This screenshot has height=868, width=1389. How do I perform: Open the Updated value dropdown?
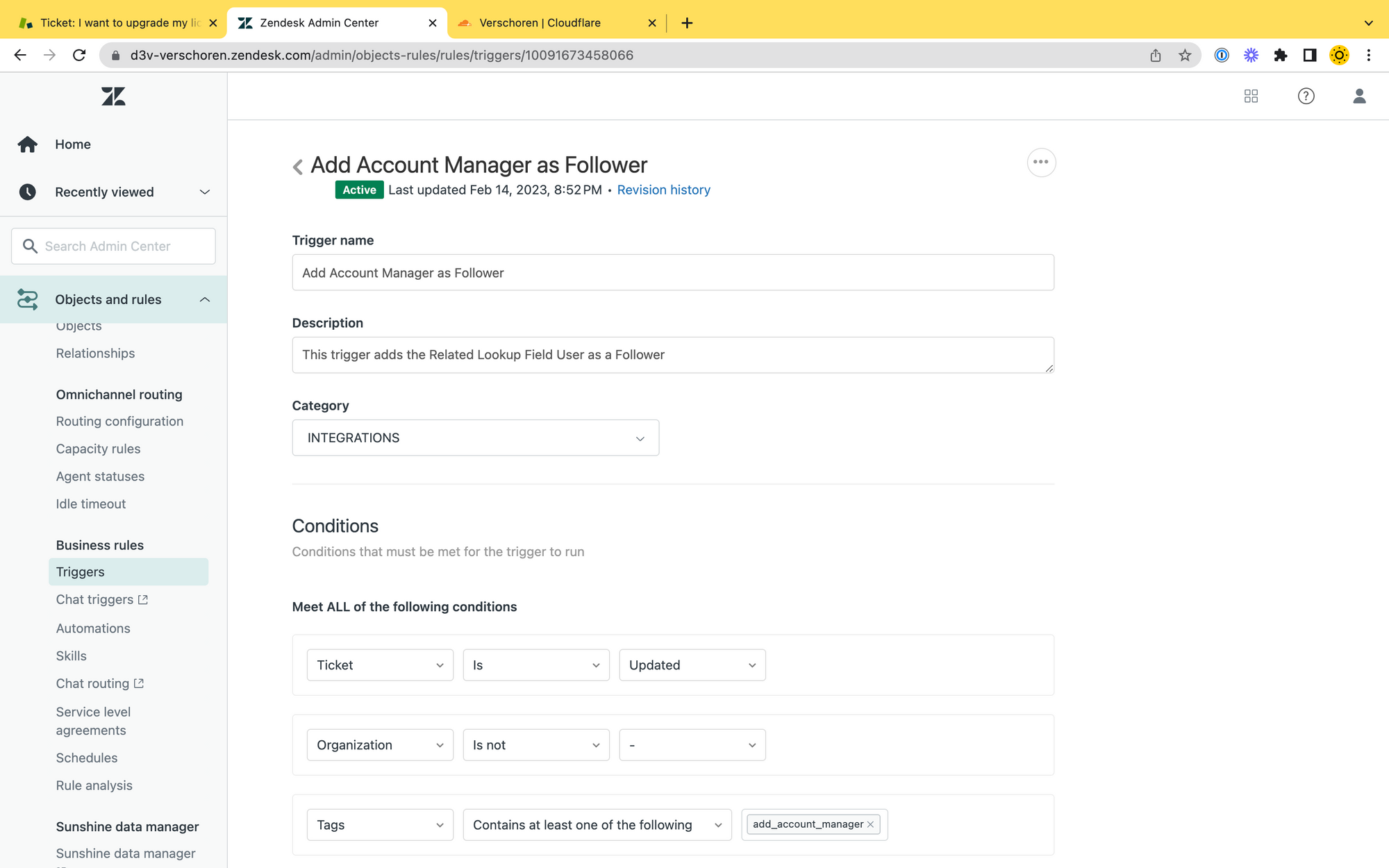[x=692, y=665]
